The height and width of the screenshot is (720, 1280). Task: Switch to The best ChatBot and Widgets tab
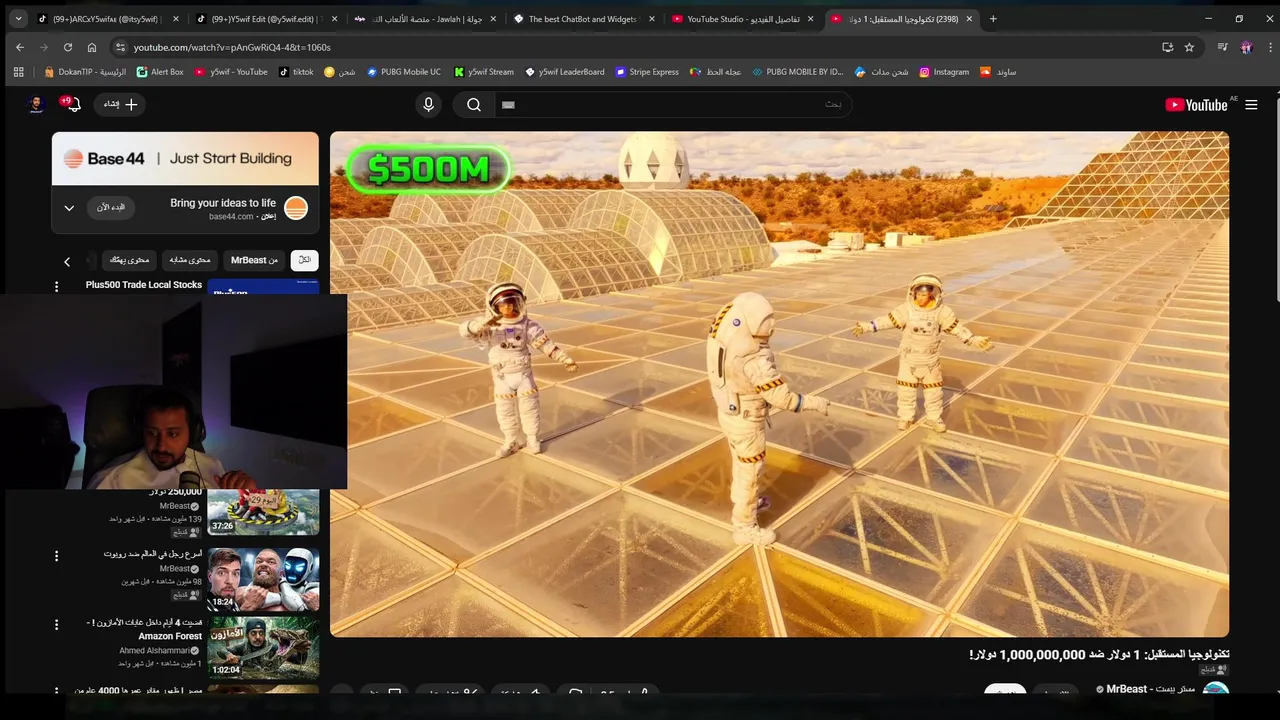[x=582, y=19]
